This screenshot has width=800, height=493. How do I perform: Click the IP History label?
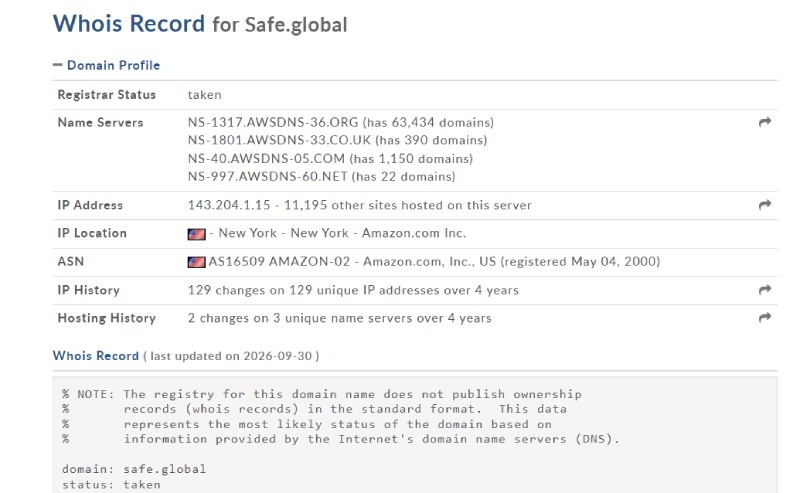[88, 290]
